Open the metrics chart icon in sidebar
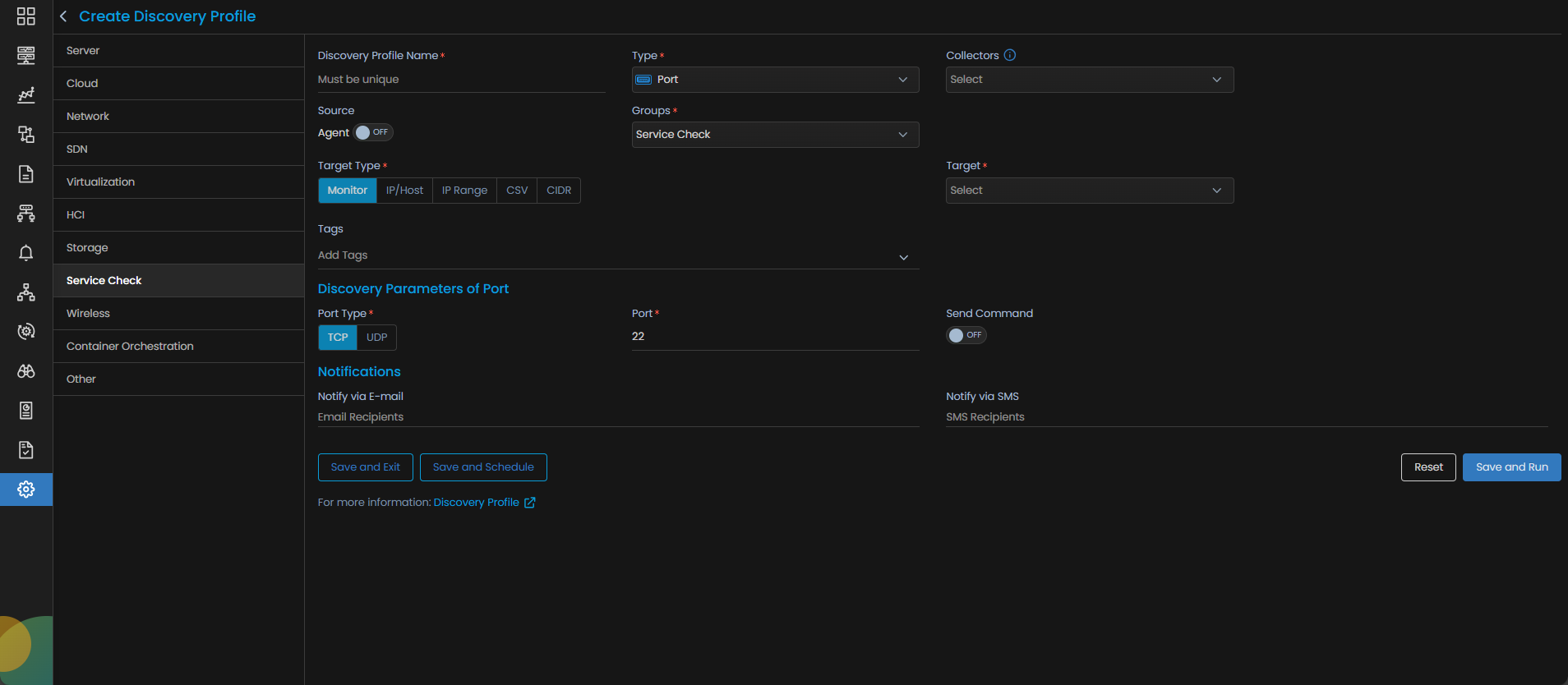Image resolution: width=1568 pixels, height=685 pixels. point(26,95)
